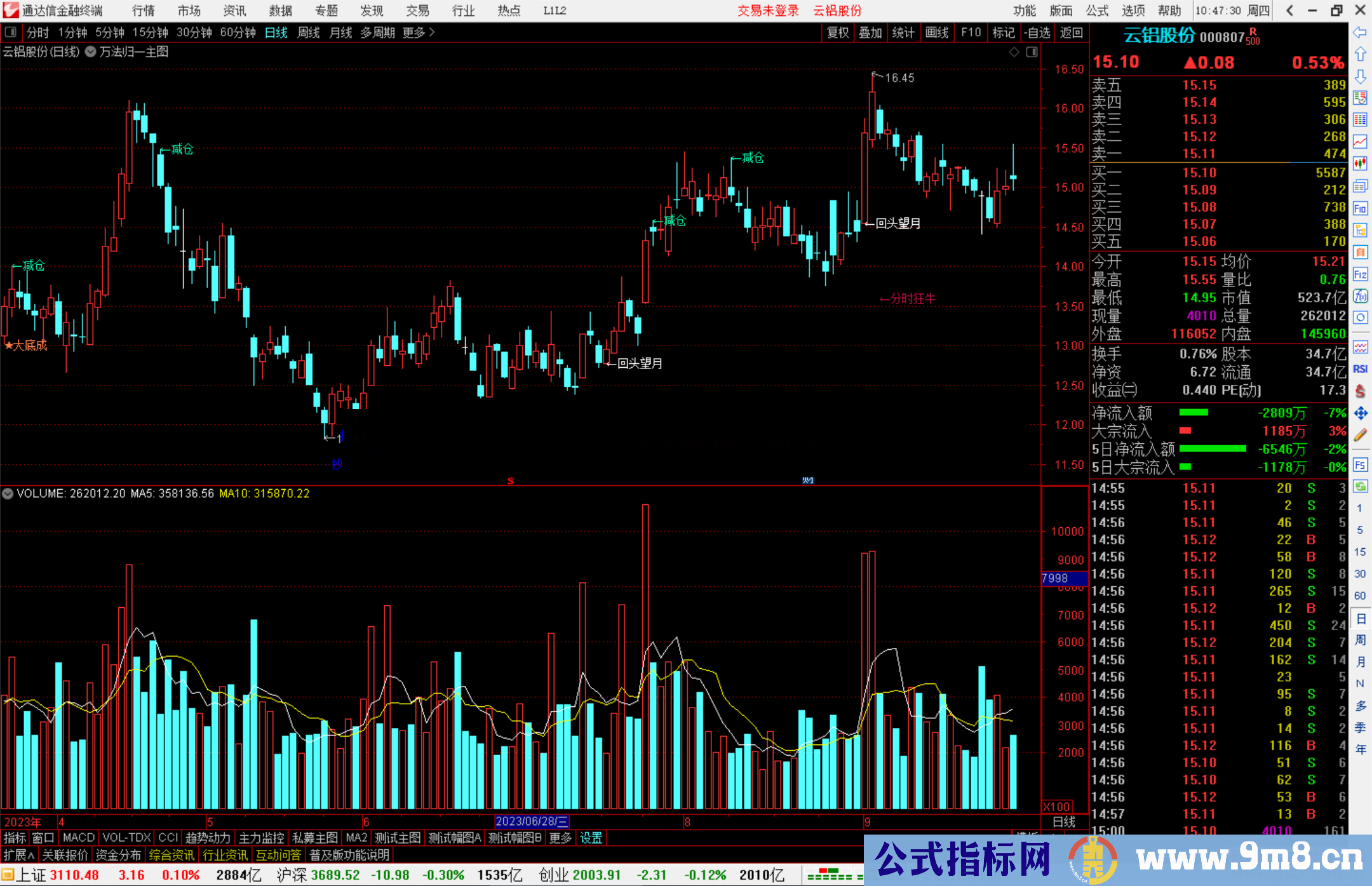Toggle the diamond marker icon on chart header
Image resolution: width=1372 pixels, height=886 pixels.
[x=1014, y=52]
